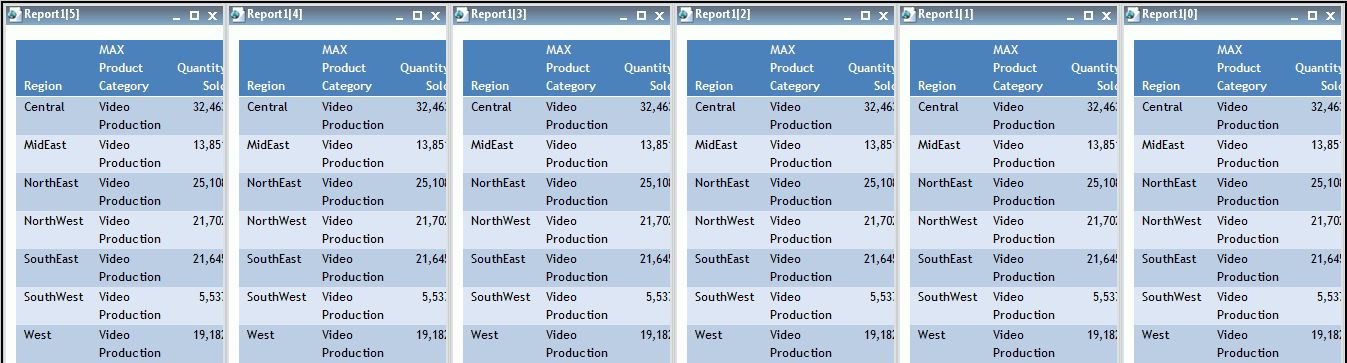
Task: Click the Report1[3] window icon
Action: pyautogui.click(x=462, y=15)
